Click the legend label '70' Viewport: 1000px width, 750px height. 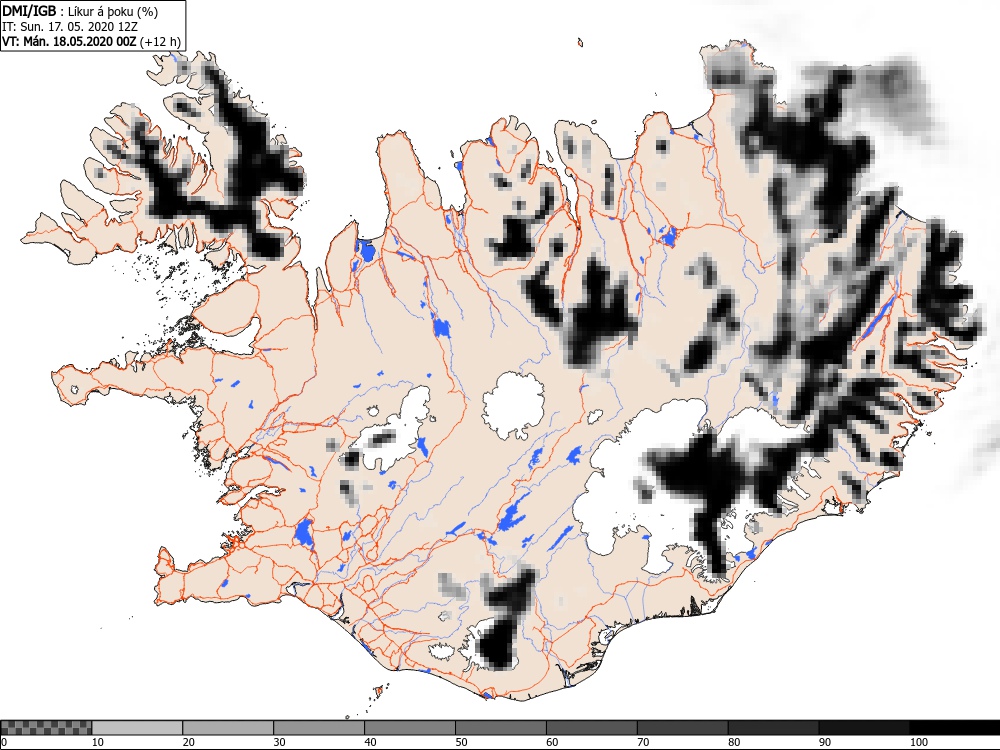[x=643, y=742]
